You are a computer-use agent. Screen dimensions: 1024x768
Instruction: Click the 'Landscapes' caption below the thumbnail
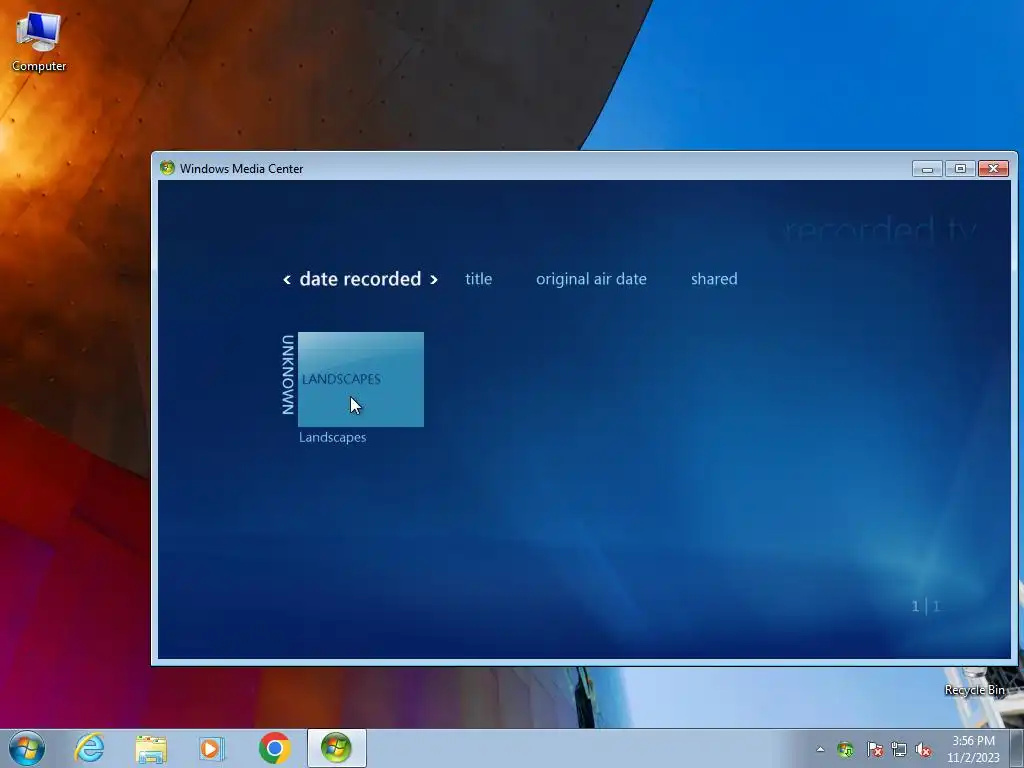click(x=332, y=438)
